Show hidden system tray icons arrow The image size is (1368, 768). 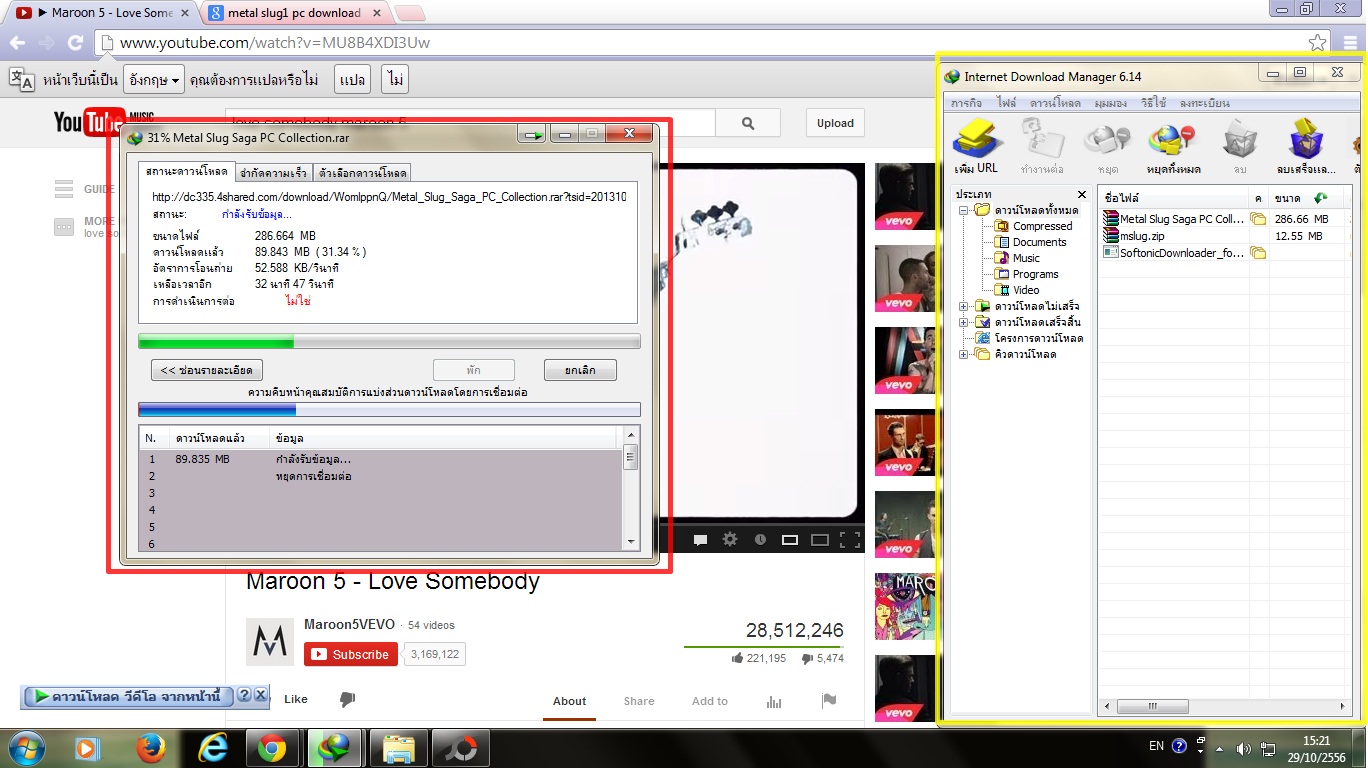click(x=1218, y=748)
